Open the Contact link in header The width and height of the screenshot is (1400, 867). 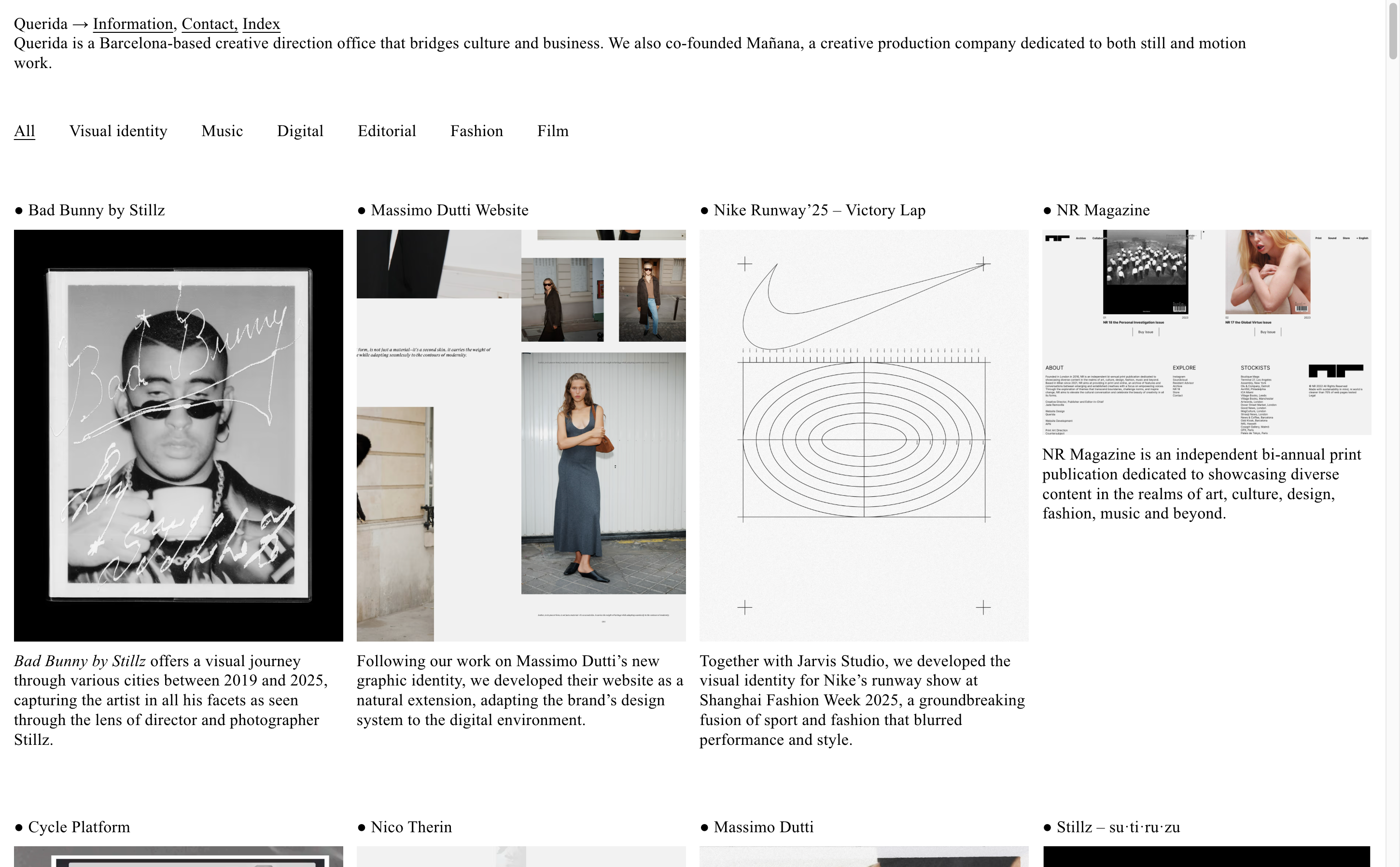208,24
